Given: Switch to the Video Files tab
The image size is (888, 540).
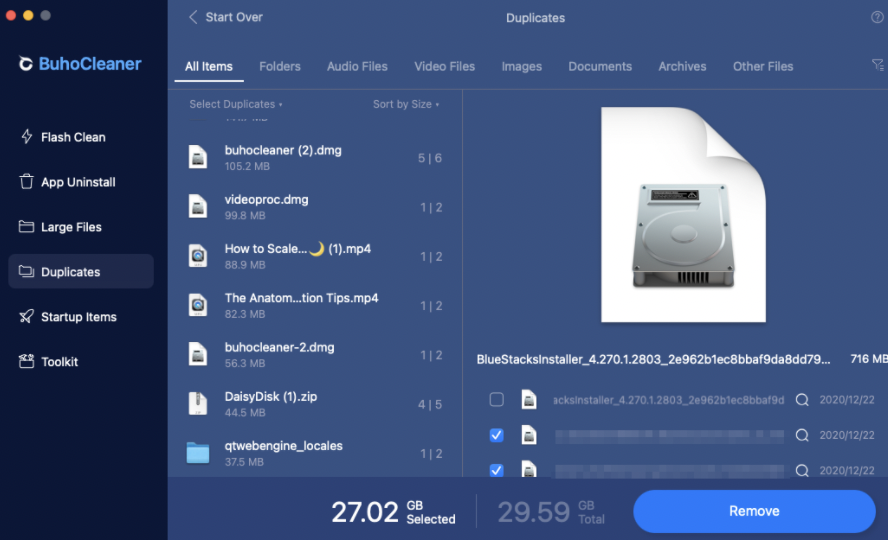Looking at the screenshot, I should 445,66.
